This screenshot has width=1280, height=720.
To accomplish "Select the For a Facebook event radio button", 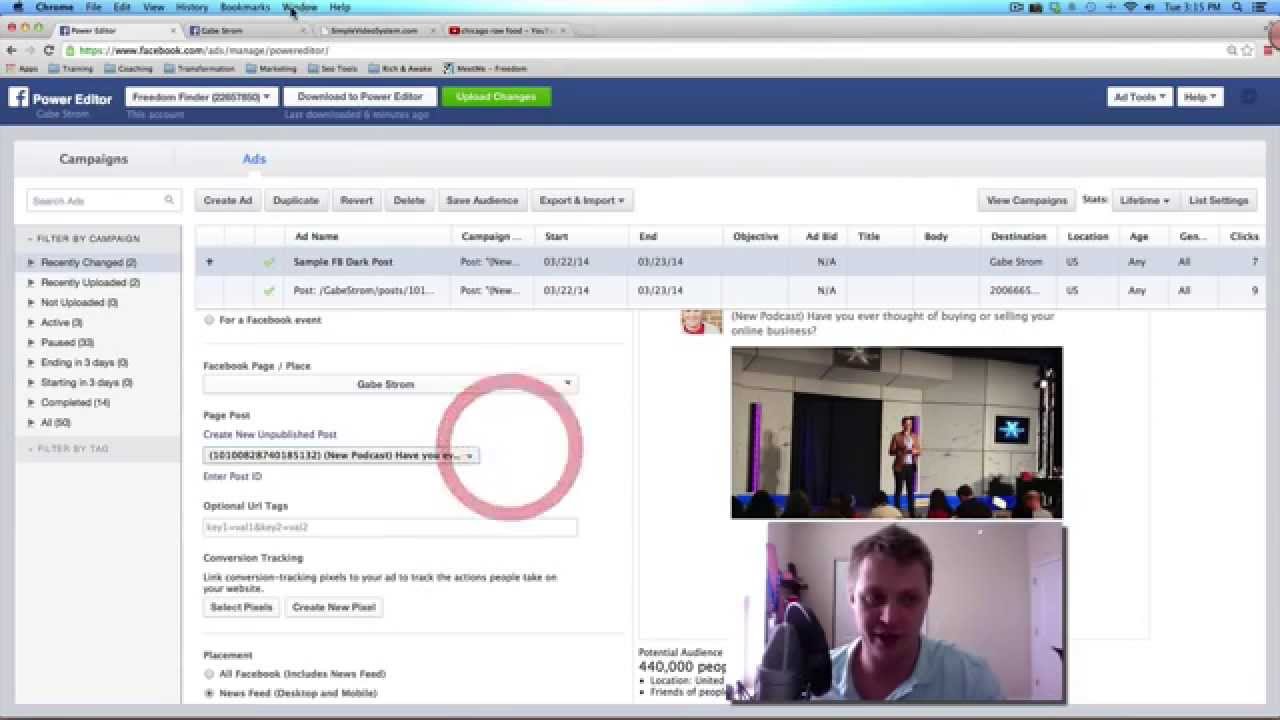I will [209, 320].
